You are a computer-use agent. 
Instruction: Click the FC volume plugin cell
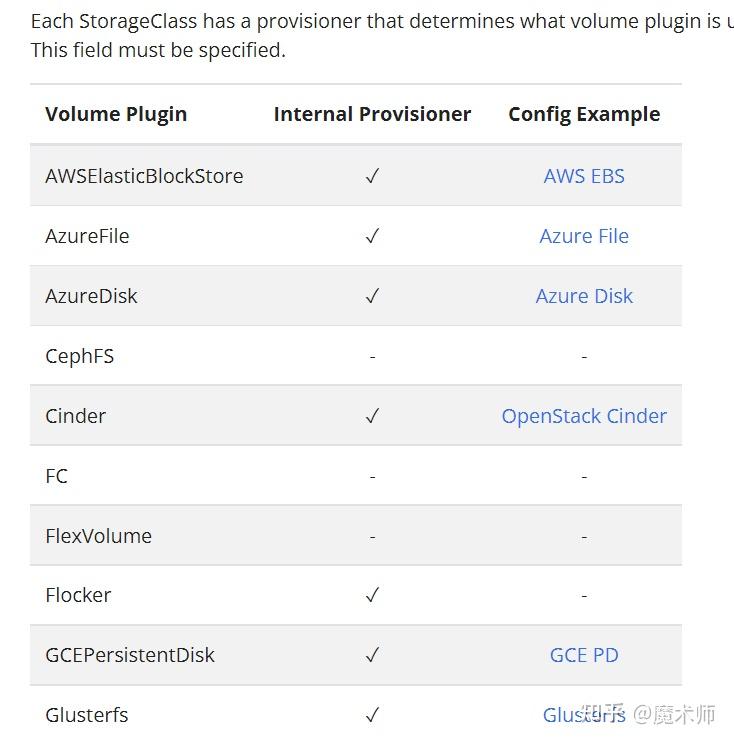tap(57, 476)
